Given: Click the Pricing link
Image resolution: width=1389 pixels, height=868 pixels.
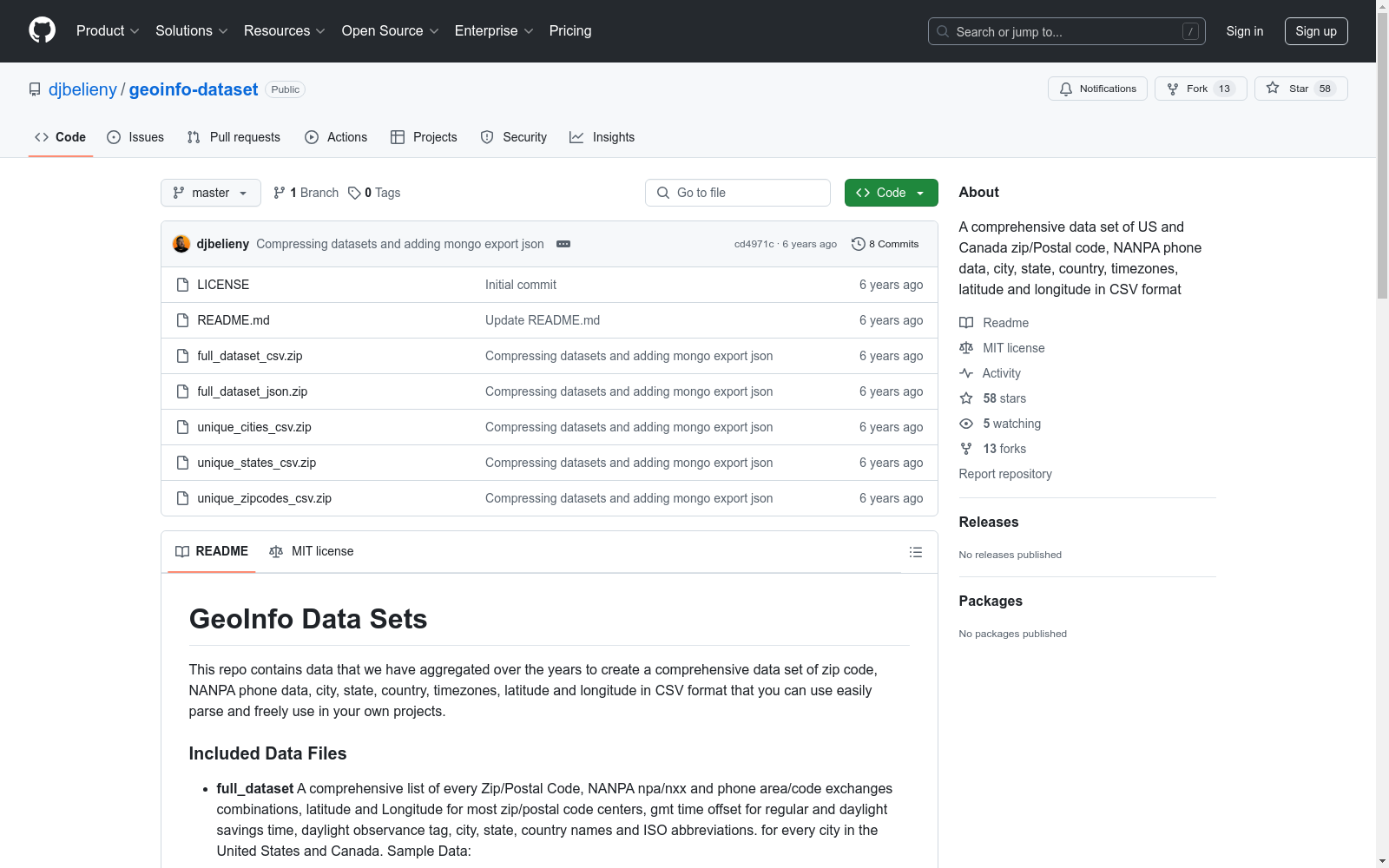Looking at the screenshot, I should [570, 30].
